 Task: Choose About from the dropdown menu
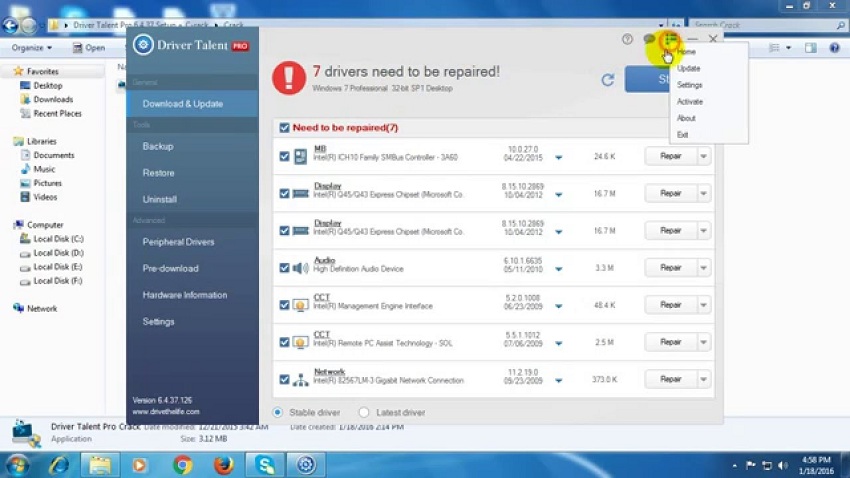[x=686, y=118]
